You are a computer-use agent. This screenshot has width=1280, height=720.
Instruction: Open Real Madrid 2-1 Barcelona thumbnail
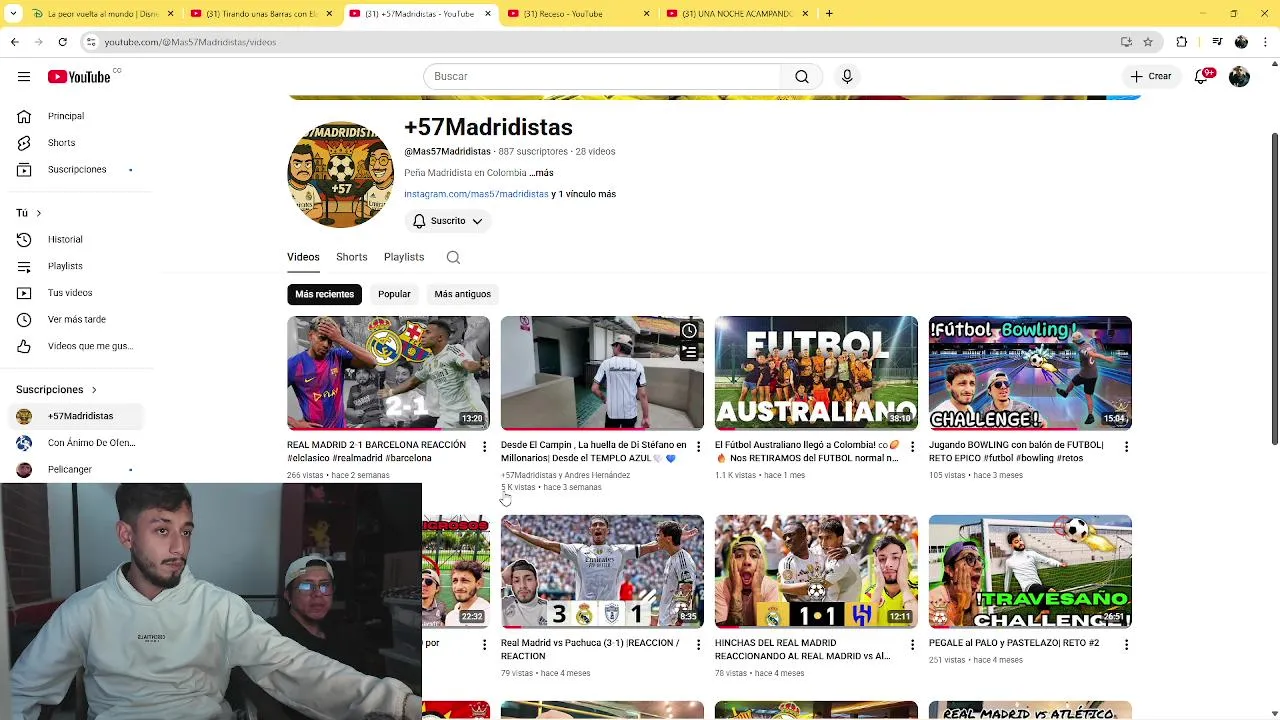tap(388, 373)
